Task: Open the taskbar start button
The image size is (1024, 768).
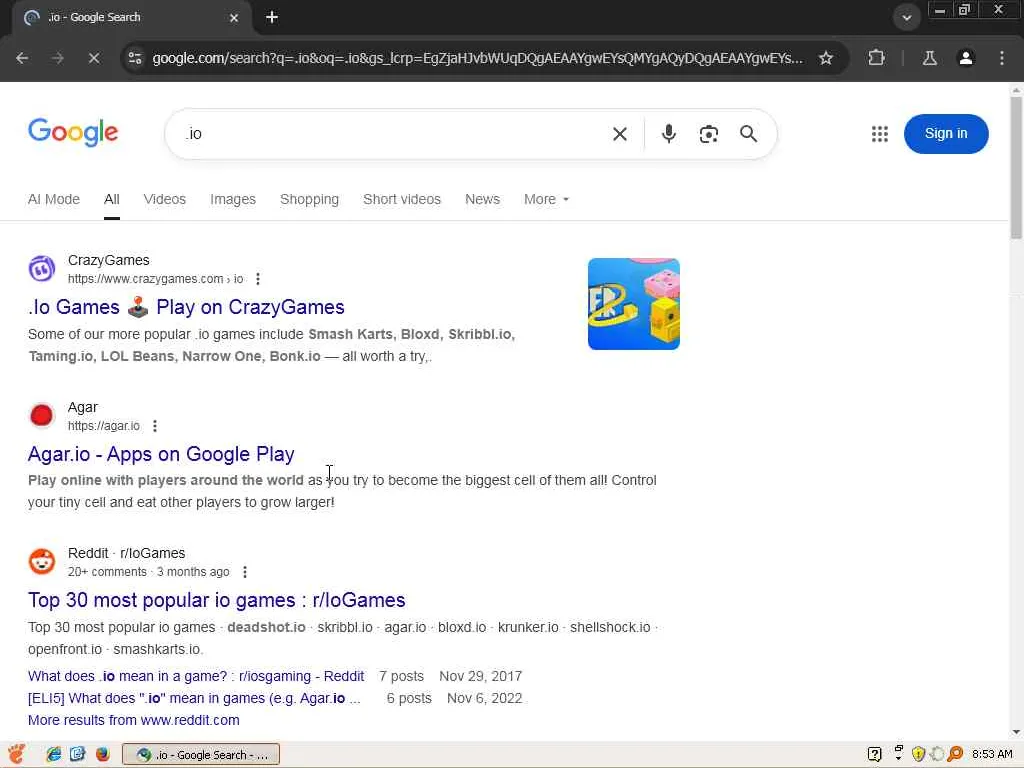Action: pos(16,754)
